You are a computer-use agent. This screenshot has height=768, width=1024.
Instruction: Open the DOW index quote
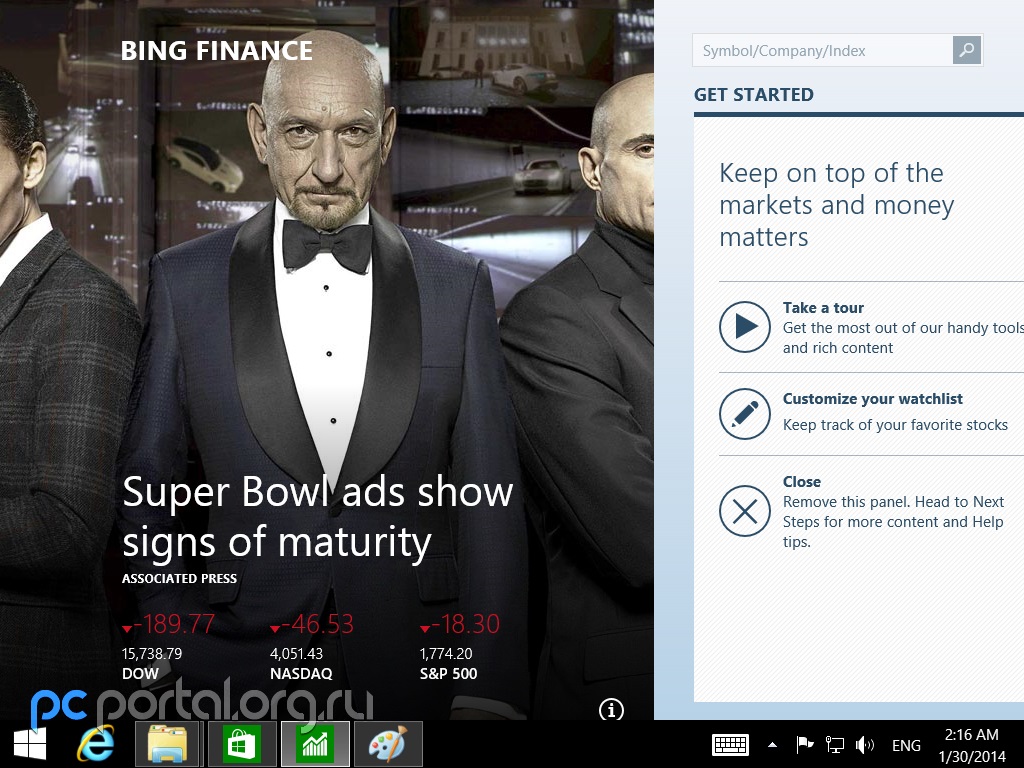[x=168, y=648]
